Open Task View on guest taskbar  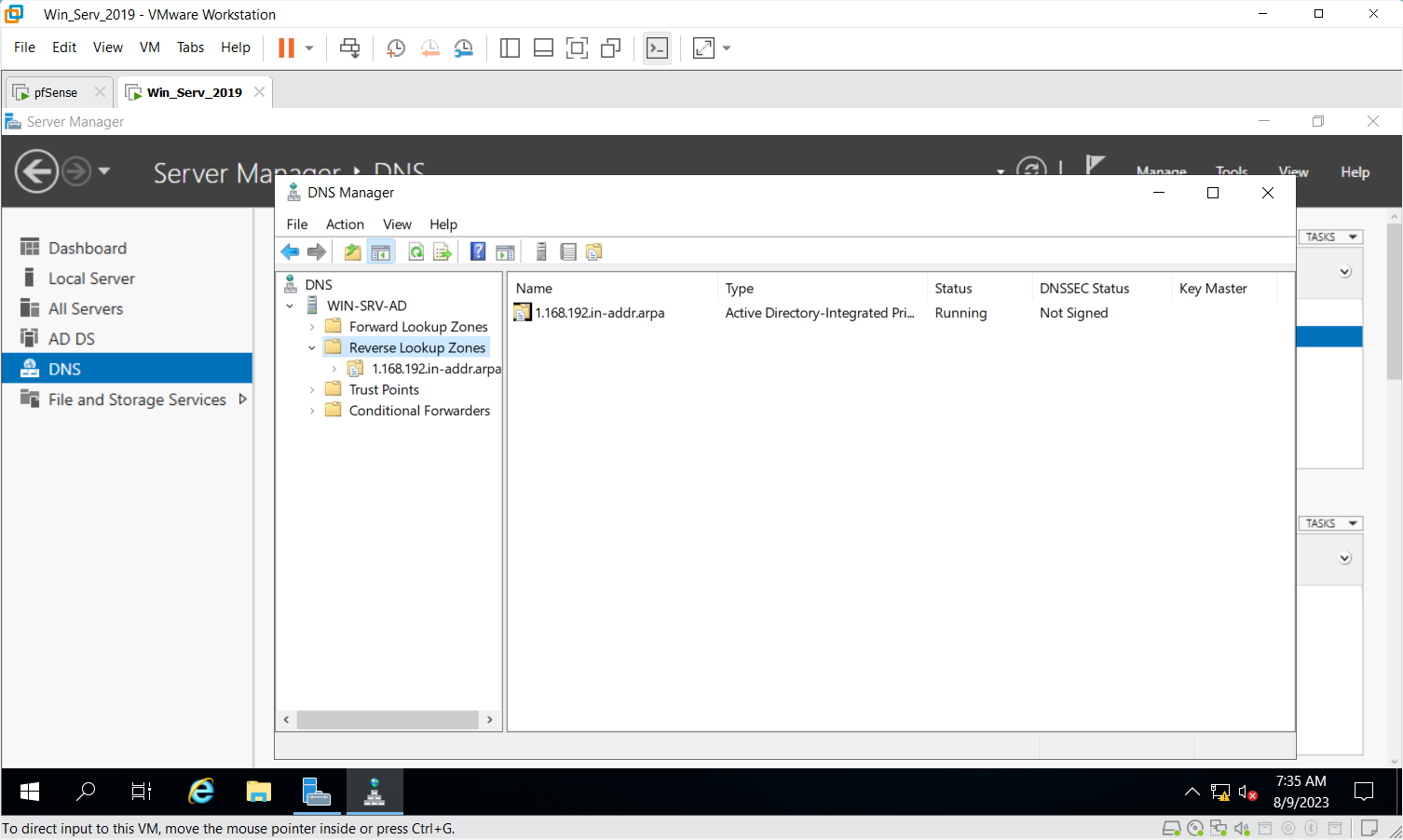point(142,792)
